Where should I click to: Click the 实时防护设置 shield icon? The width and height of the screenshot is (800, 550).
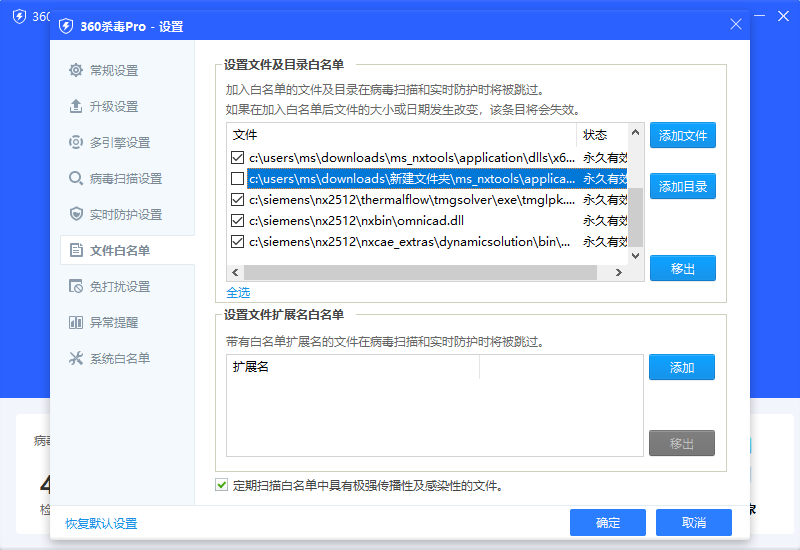[76, 214]
